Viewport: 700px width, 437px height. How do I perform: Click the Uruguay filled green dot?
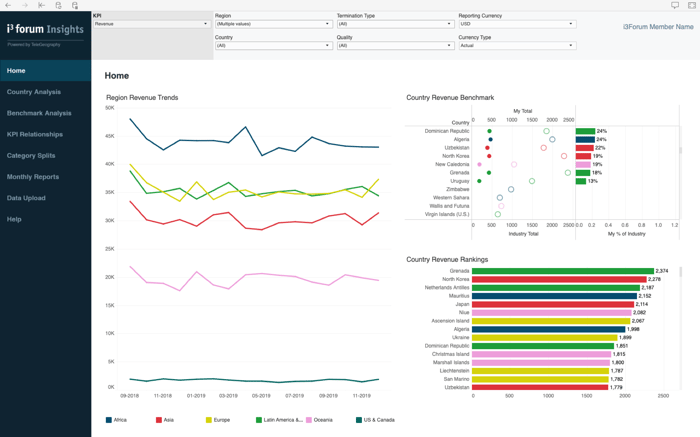pos(479,181)
